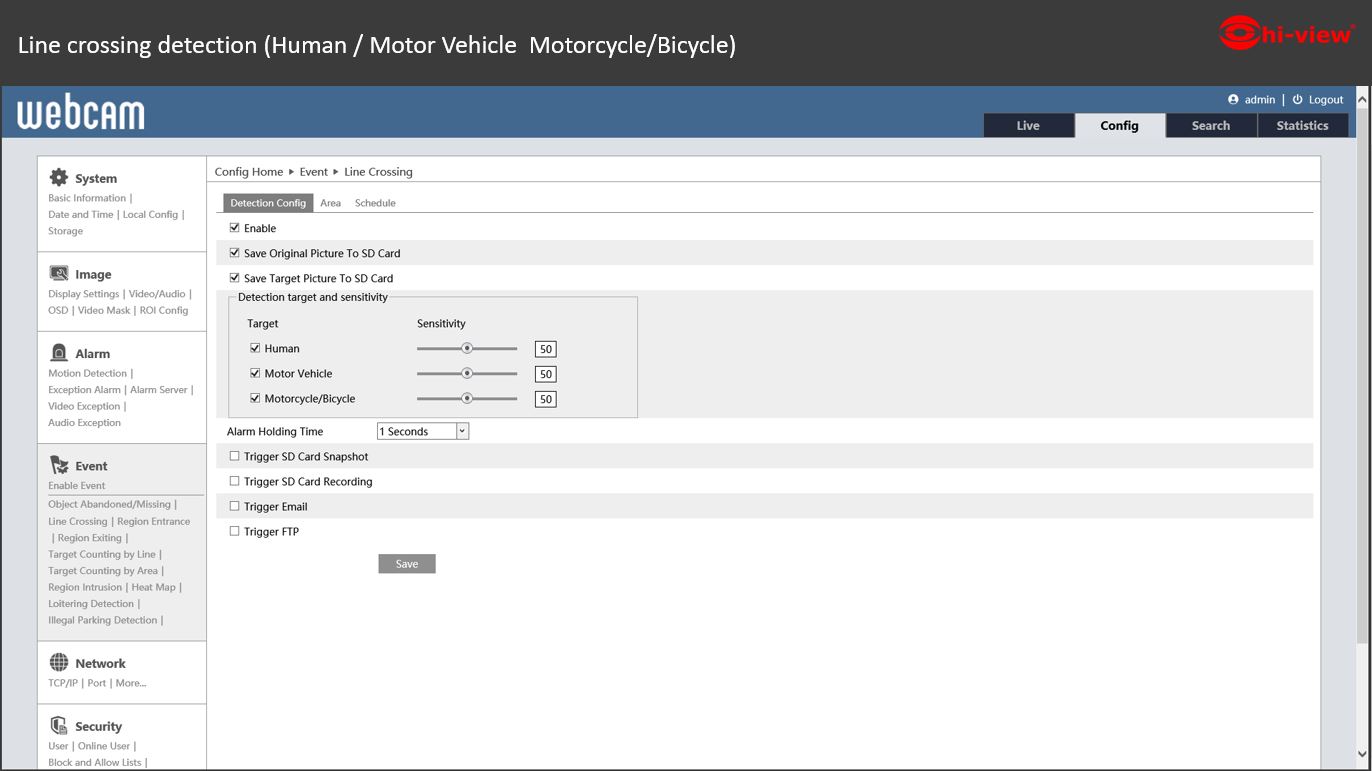Click the Security shield icon
The height and width of the screenshot is (771, 1372).
(x=59, y=726)
